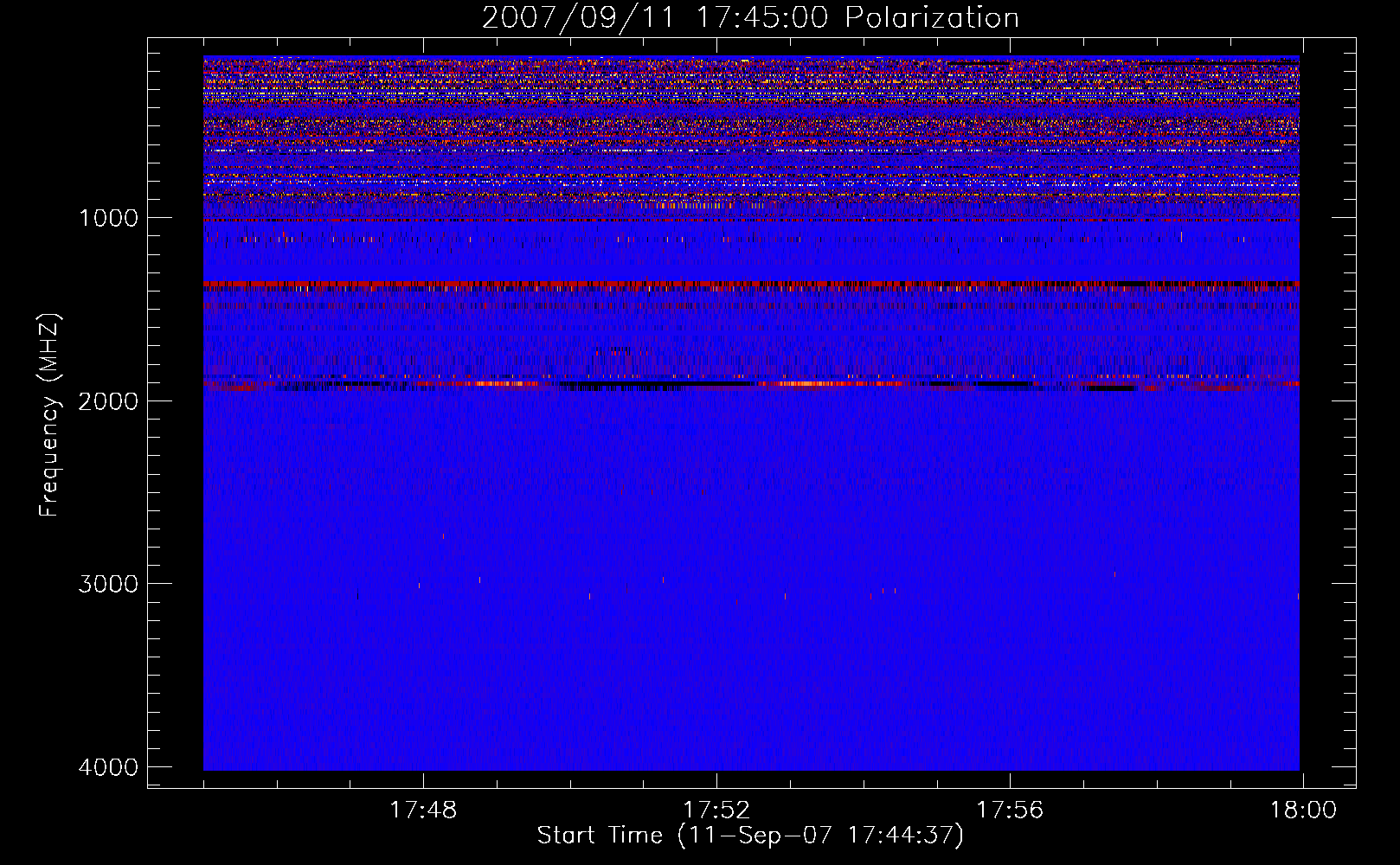Viewport: 1400px width, 865px height.
Task: Click the 17:48 time axis label
Action: pyautogui.click(x=423, y=811)
